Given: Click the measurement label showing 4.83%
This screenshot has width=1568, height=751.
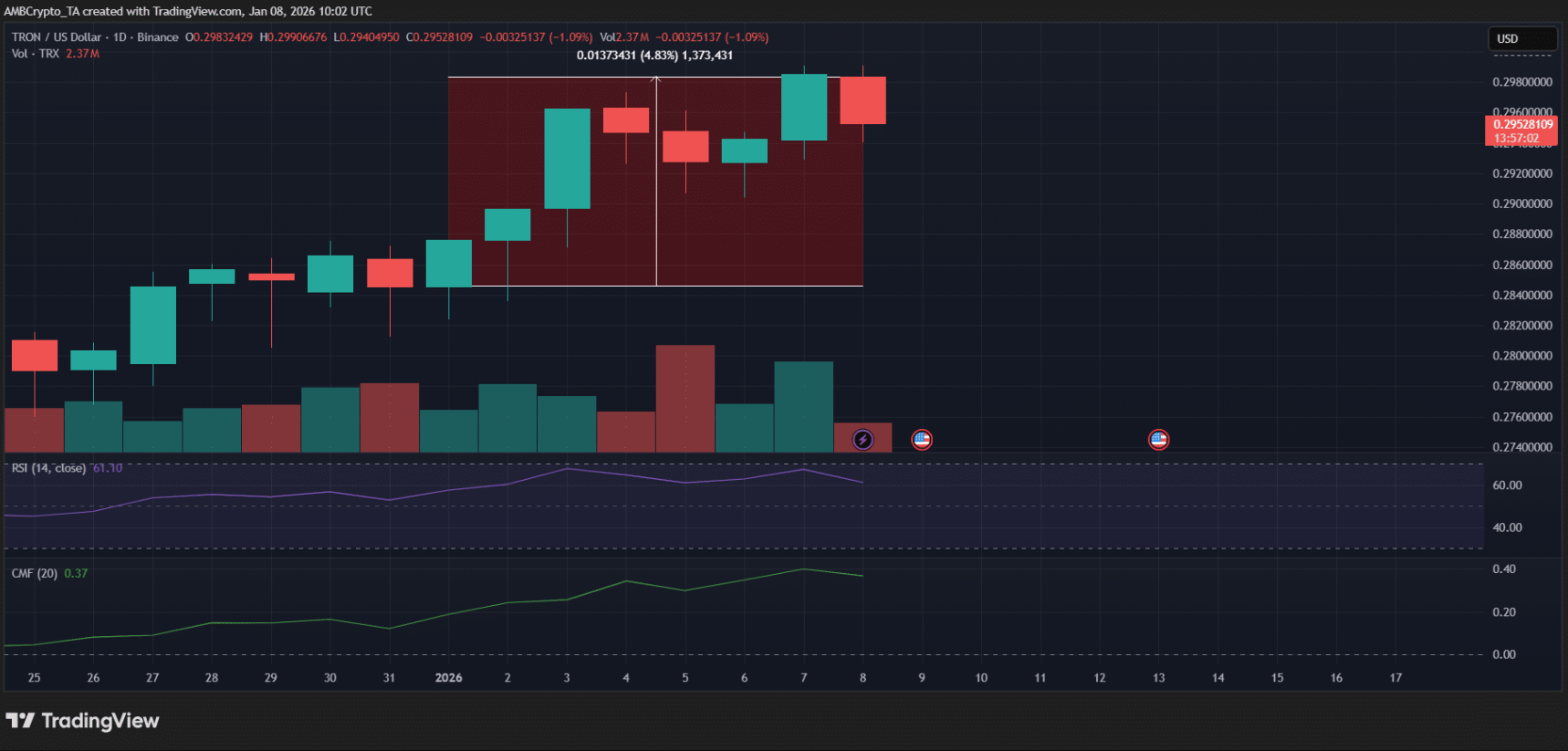Looking at the screenshot, I should click(654, 56).
